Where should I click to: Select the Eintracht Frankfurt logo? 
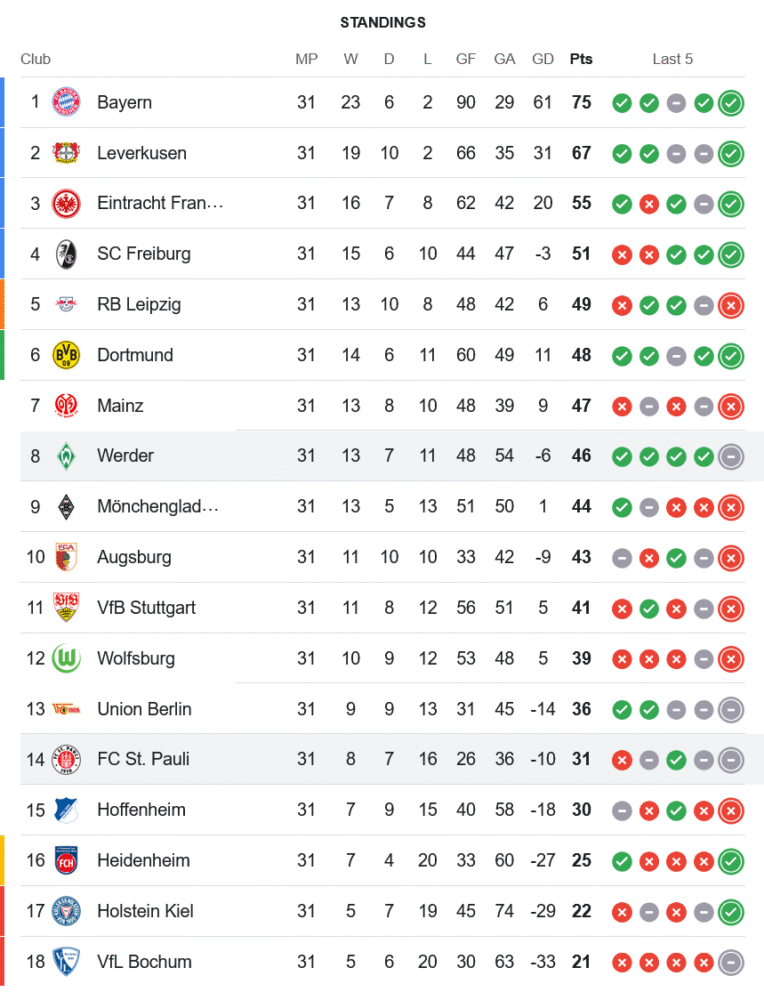66,203
